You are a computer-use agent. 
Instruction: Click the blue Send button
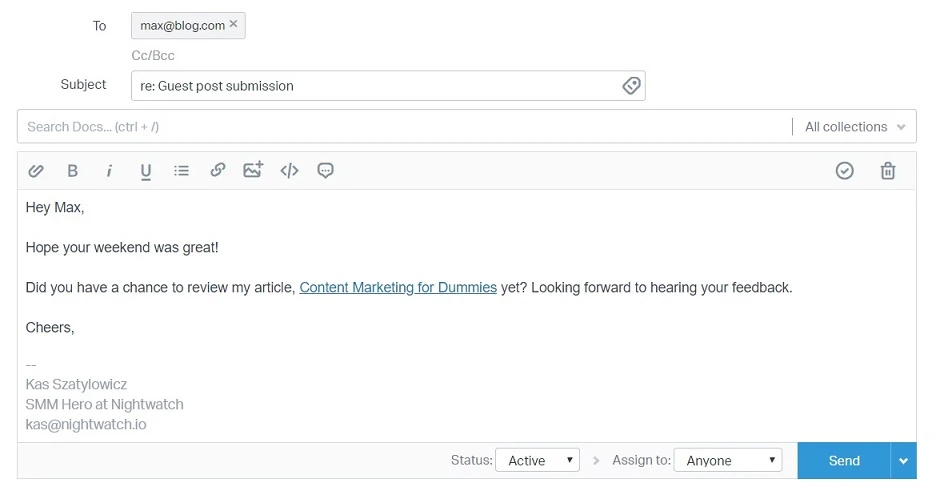click(843, 461)
